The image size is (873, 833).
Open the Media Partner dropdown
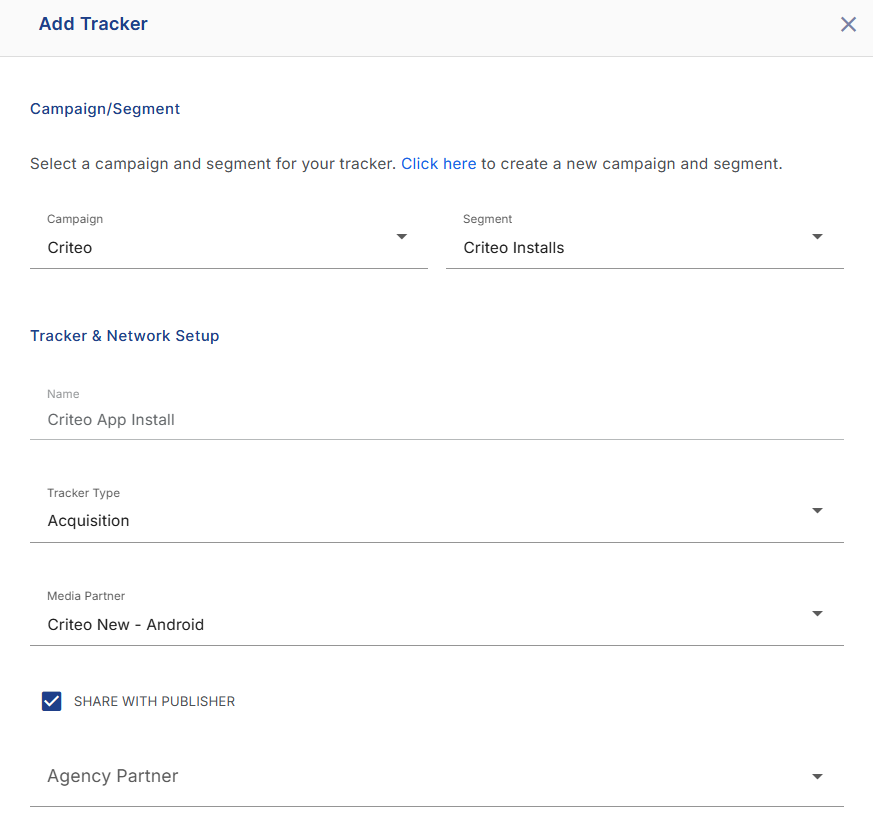pyautogui.click(x=436, y=615)
